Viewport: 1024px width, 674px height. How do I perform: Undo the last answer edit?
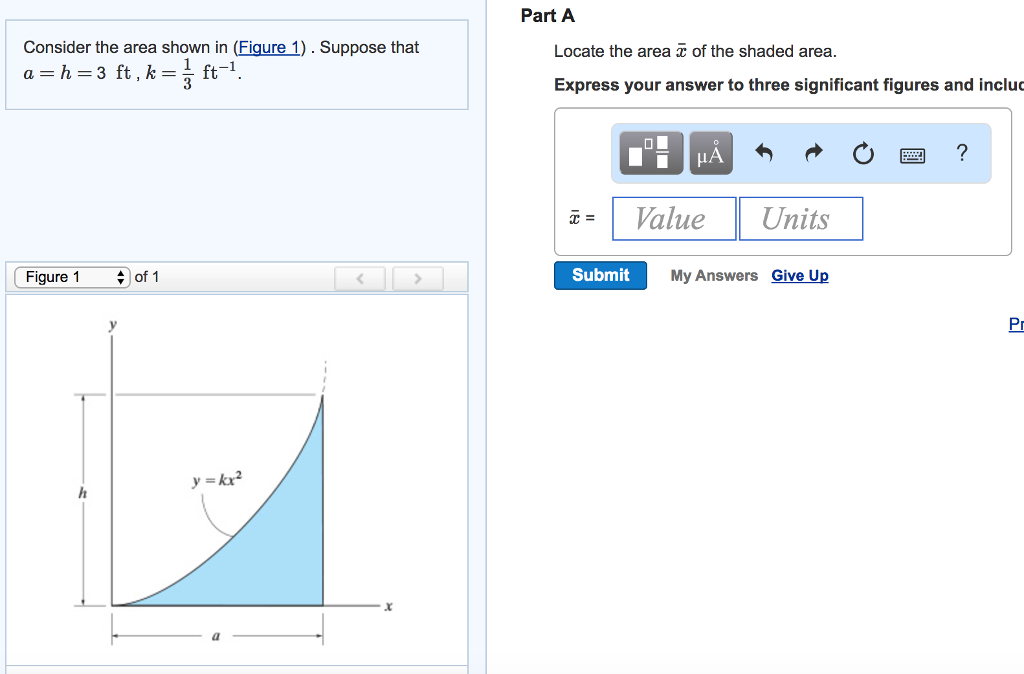764,153
